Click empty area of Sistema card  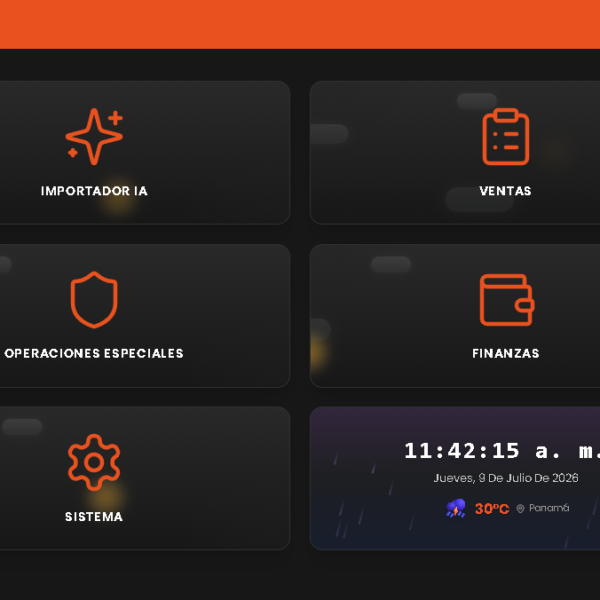click(214, 478)
